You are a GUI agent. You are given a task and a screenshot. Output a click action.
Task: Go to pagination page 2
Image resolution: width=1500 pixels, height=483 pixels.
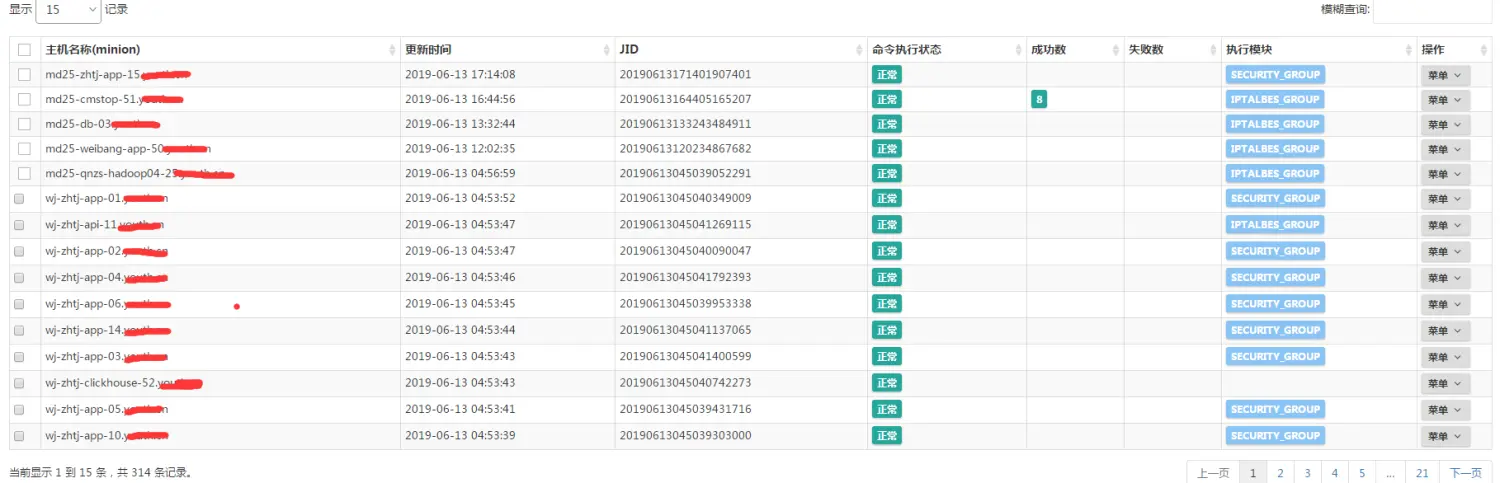click(x=1280, y=473)
